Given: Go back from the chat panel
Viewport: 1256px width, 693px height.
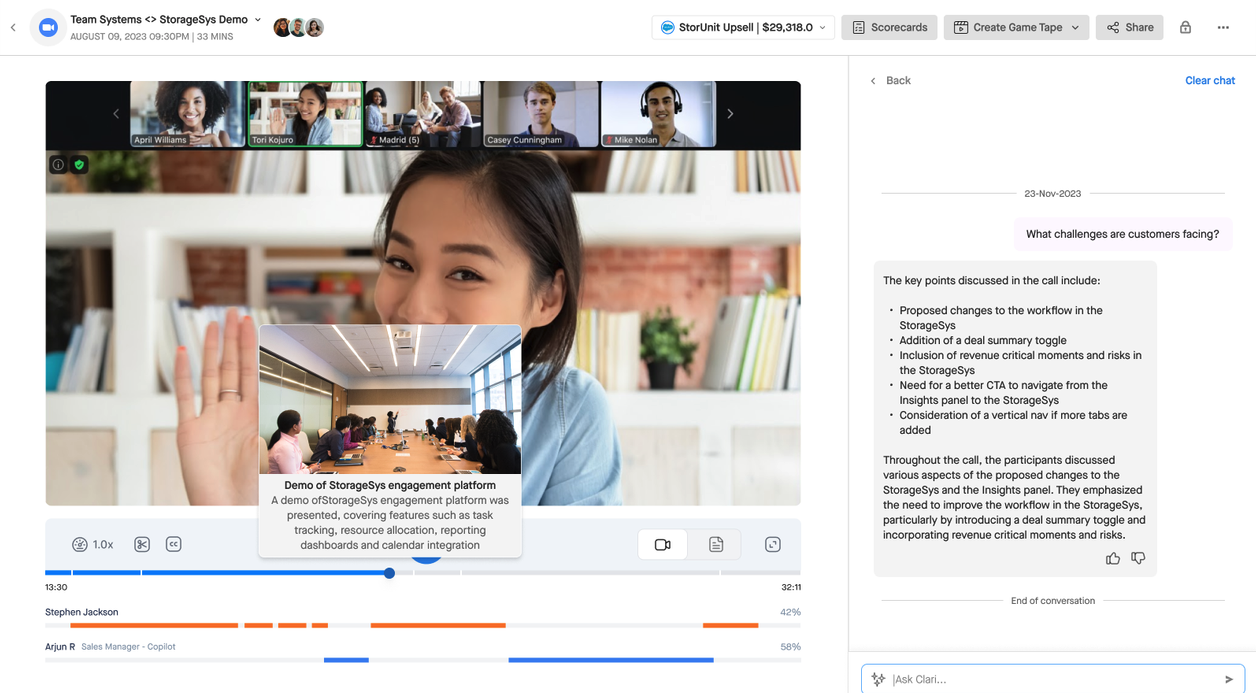Looking at the screenshot, I should (890, 80).
